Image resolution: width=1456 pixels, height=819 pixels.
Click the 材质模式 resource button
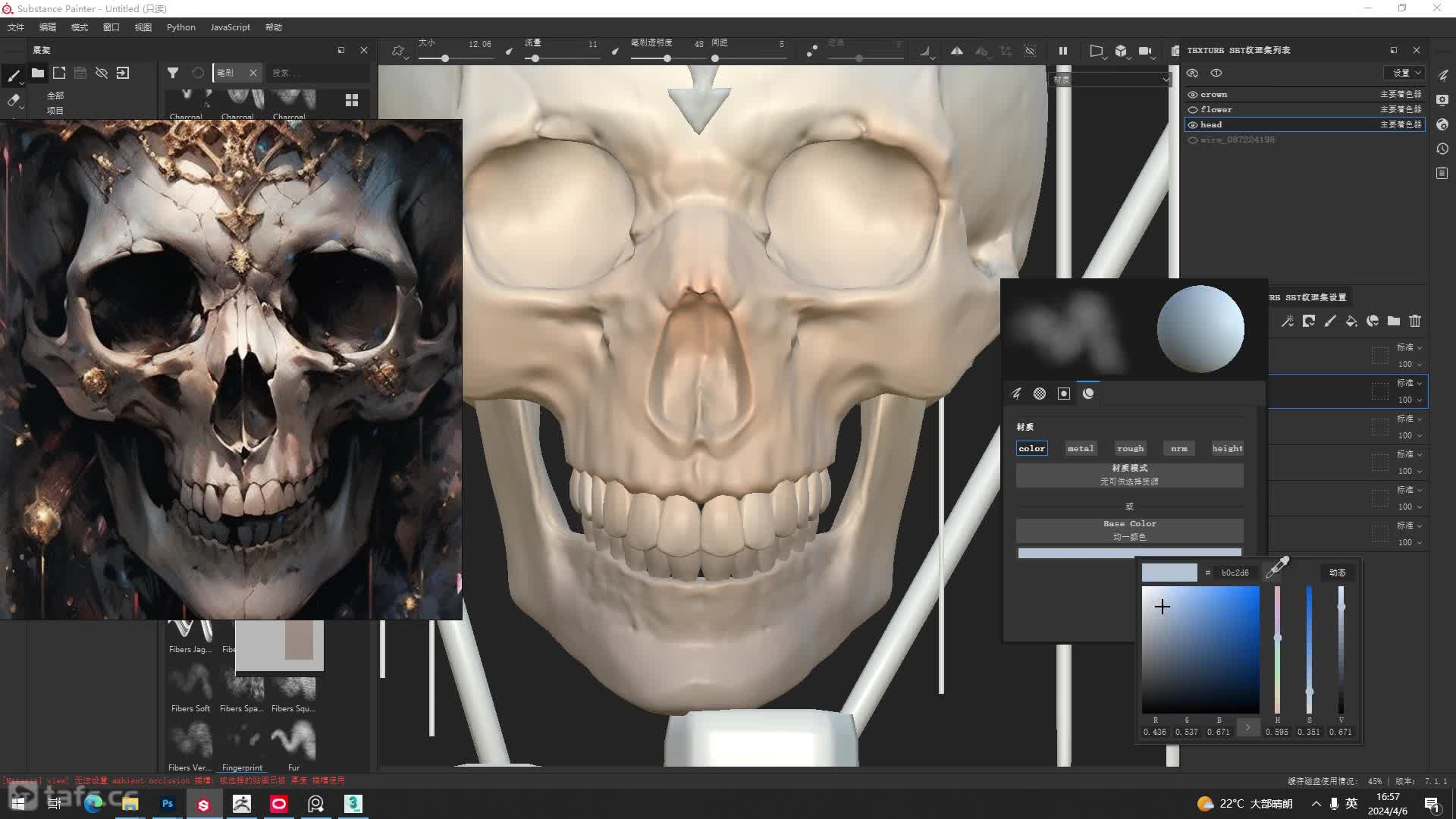(1129, 475)
